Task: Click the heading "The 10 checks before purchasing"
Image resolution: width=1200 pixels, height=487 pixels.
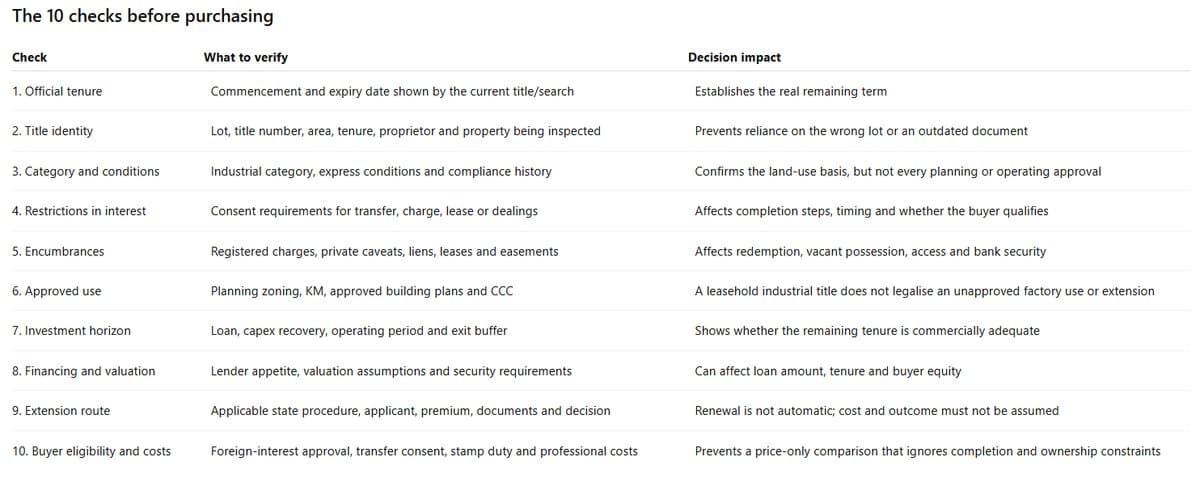Action: tap(142, 17)
